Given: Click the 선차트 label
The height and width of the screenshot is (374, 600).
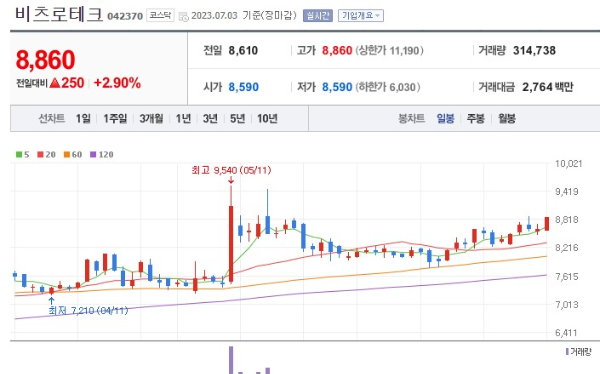Looking at the screenshot, I should click(52, 119).
